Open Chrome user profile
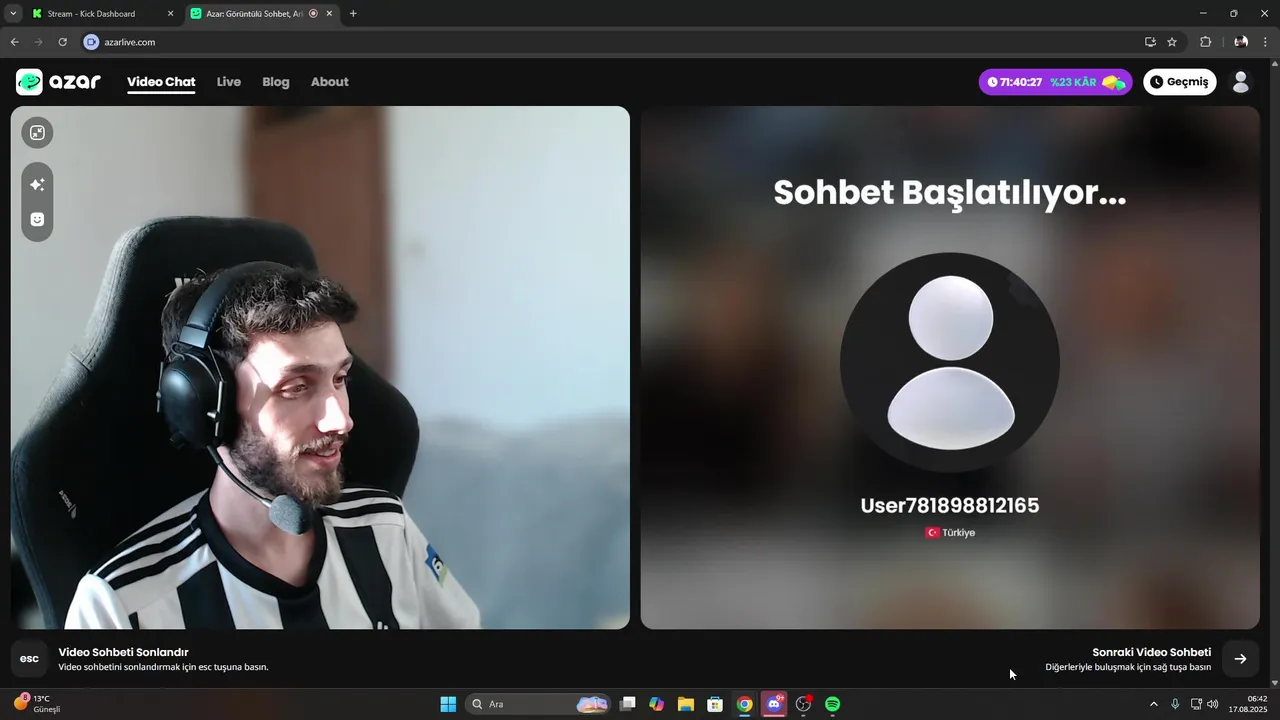Image resolution: width=1280 pixels, height=720 pixels. pyautogui.click(x=1241, y=42)
